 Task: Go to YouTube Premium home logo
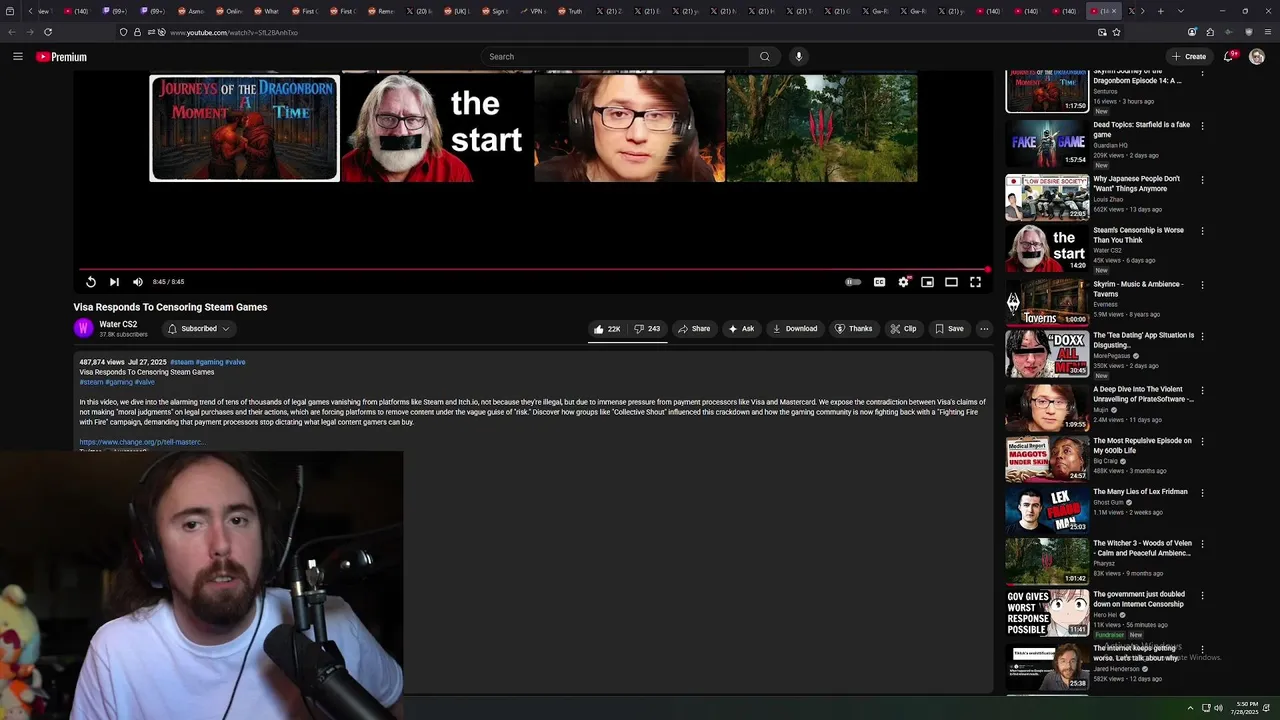click(62, 57)
